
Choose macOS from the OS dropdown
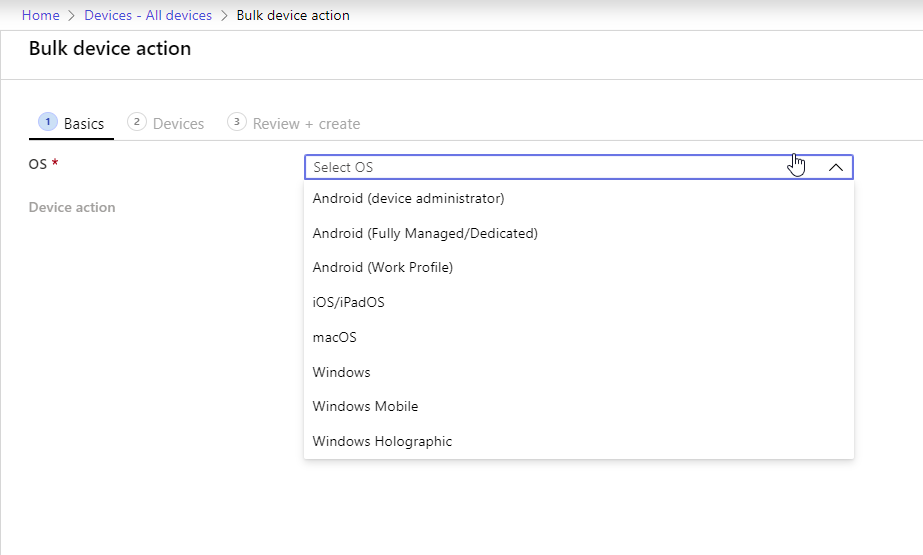coord(334,337)
